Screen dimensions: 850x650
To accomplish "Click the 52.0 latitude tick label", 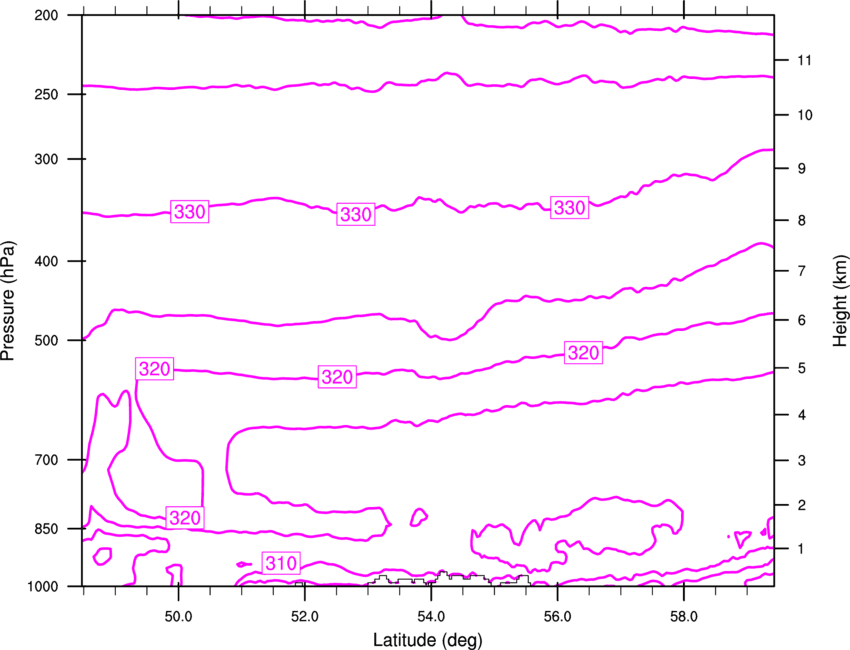I will 305,617.
